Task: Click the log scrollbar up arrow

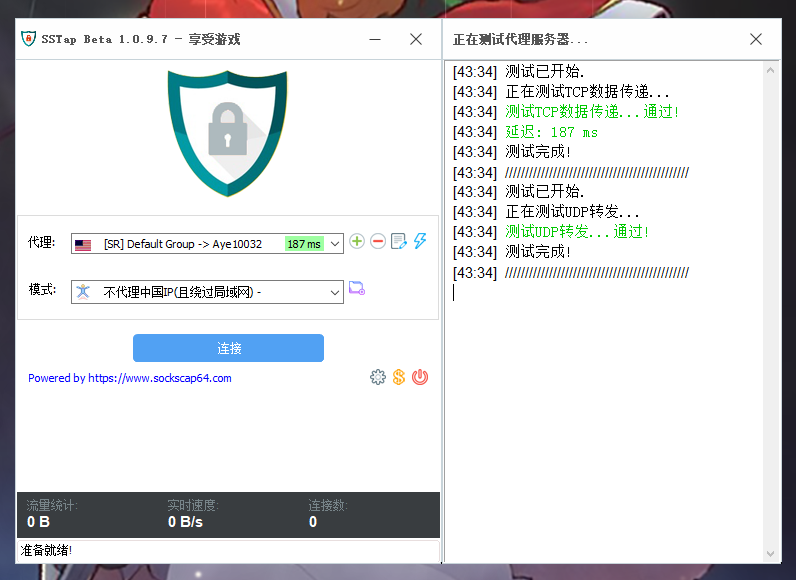Action: tap(771, 70)
